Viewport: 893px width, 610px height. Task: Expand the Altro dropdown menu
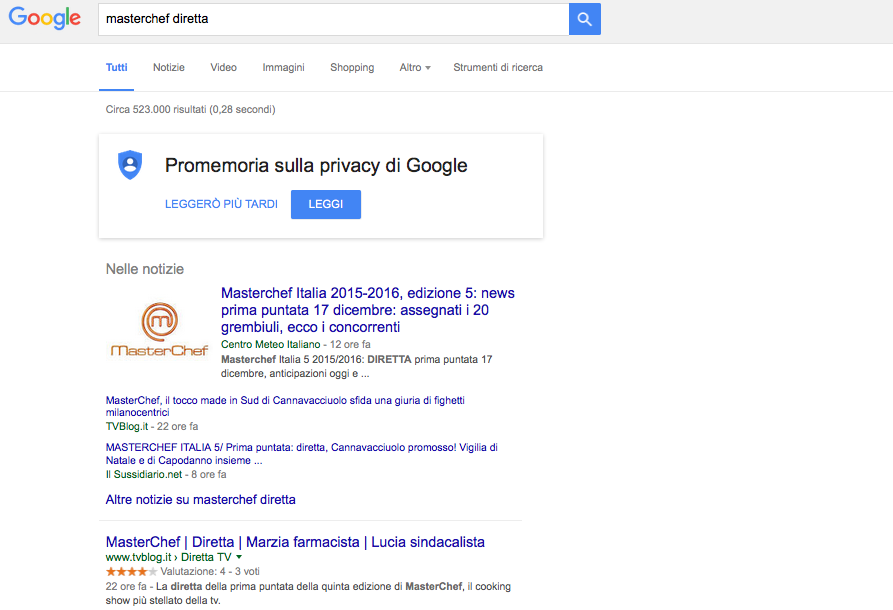coord(415,67)
